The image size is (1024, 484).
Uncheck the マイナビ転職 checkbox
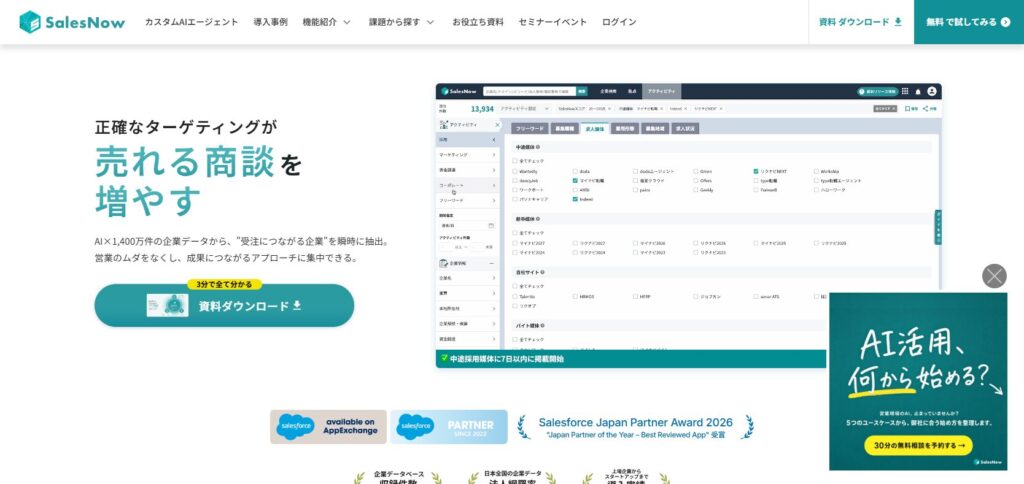(x=575, y=180)
